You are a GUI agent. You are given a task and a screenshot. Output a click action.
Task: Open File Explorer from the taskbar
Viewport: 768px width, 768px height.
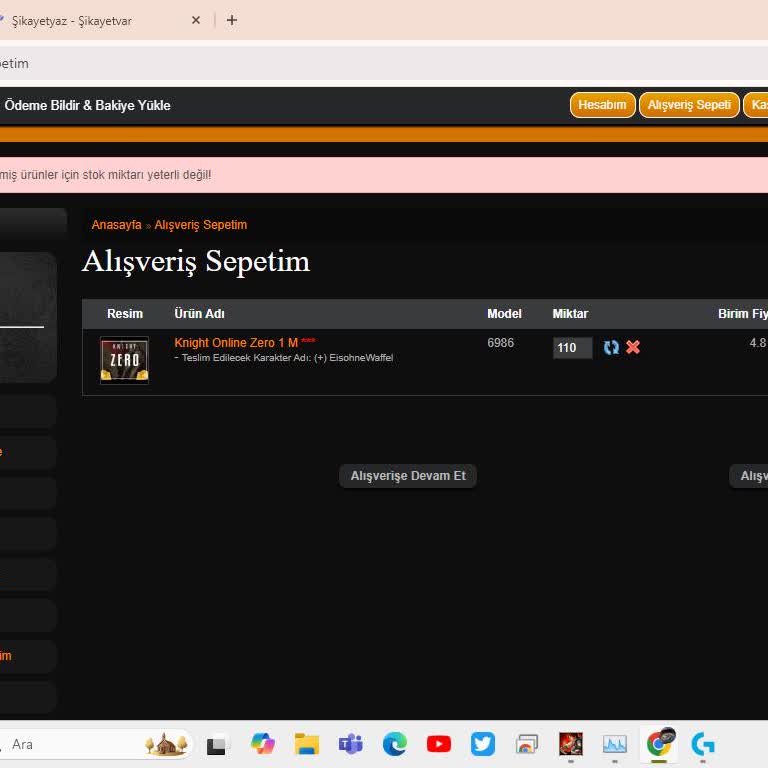[x=307, y=744]
